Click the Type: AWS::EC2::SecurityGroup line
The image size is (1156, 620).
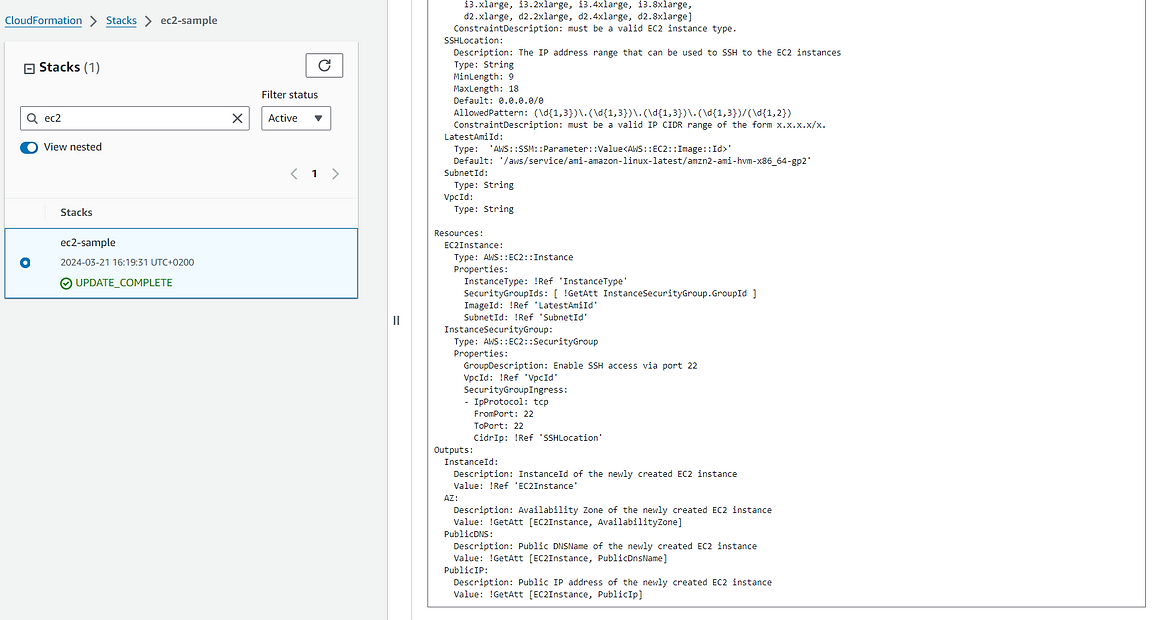tap(526, 341)
